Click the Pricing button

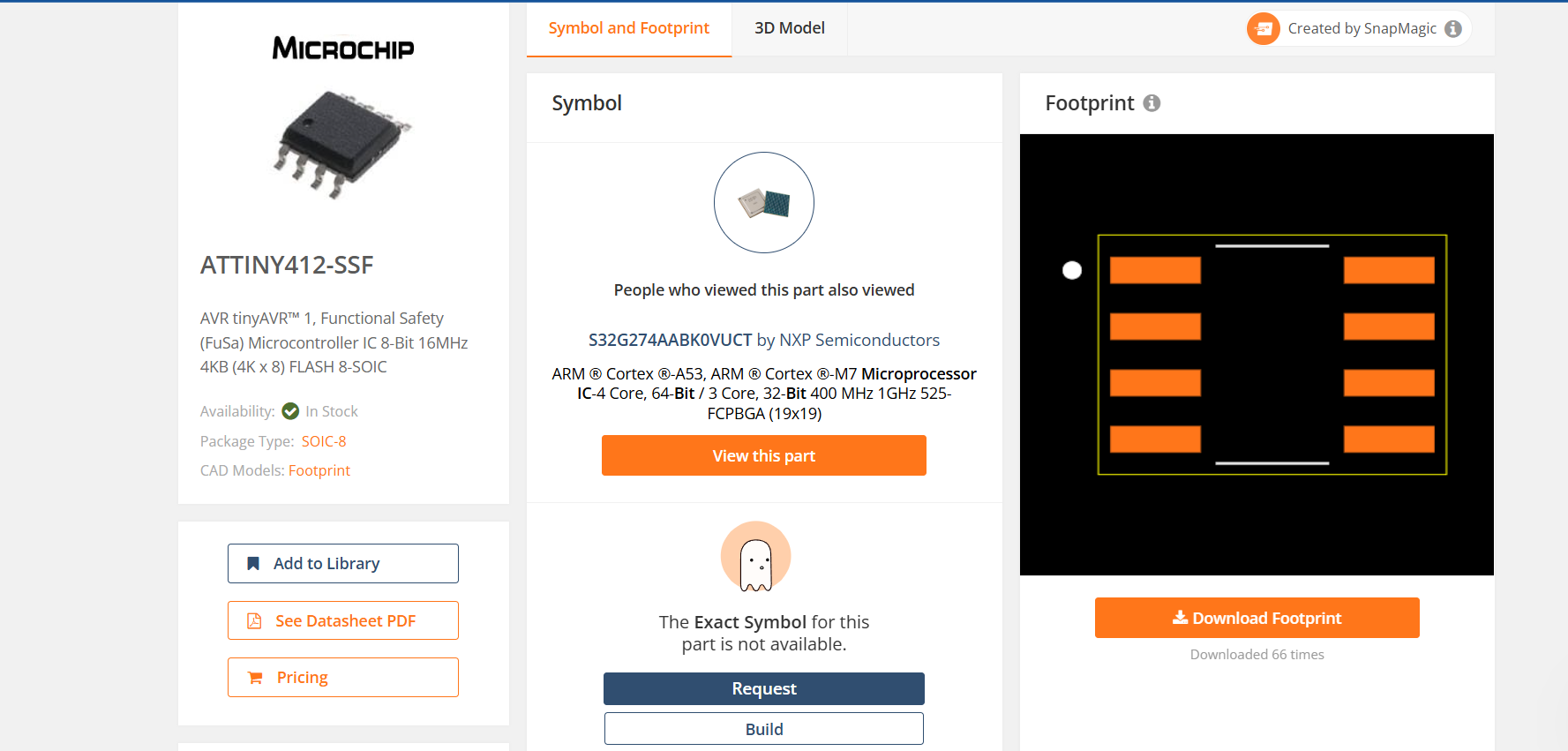(x=343, y=678)
